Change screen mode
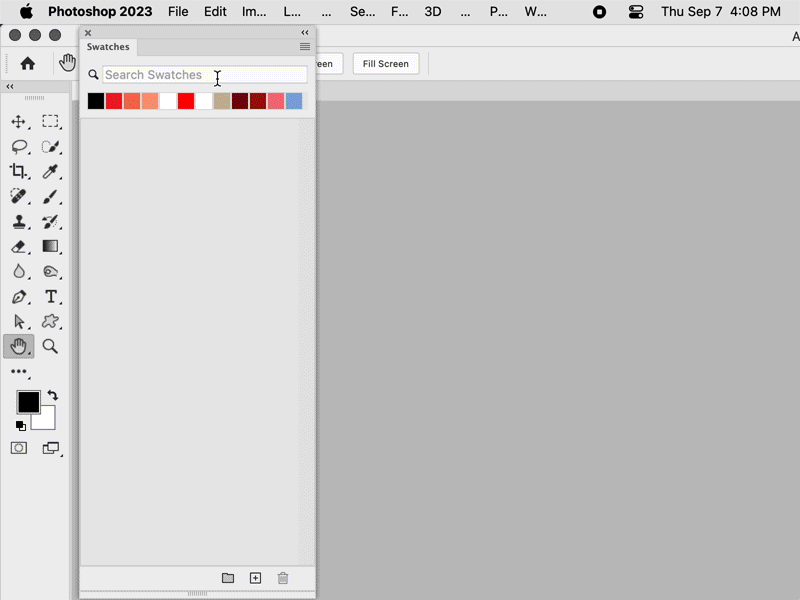800x600 pixels. pos(51,448)
